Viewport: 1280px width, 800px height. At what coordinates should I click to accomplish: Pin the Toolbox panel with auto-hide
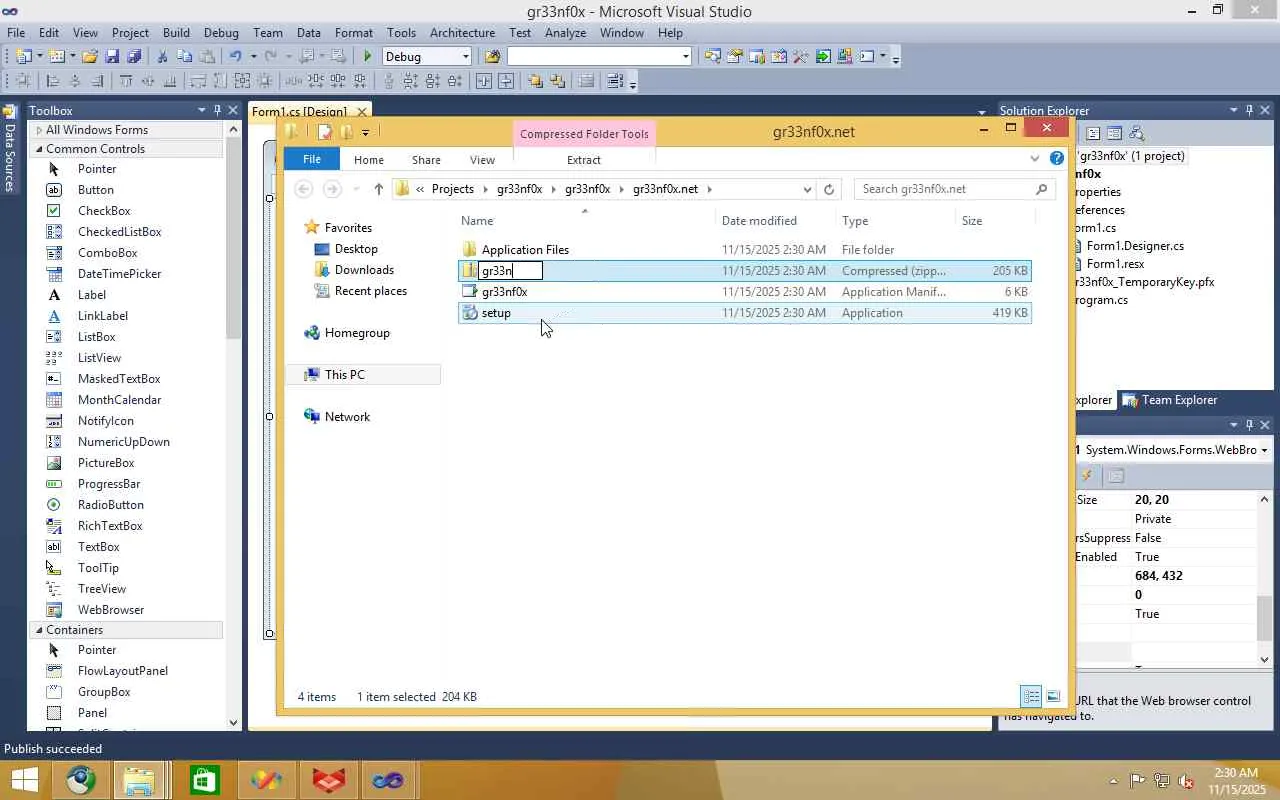(x=216, y=110)
